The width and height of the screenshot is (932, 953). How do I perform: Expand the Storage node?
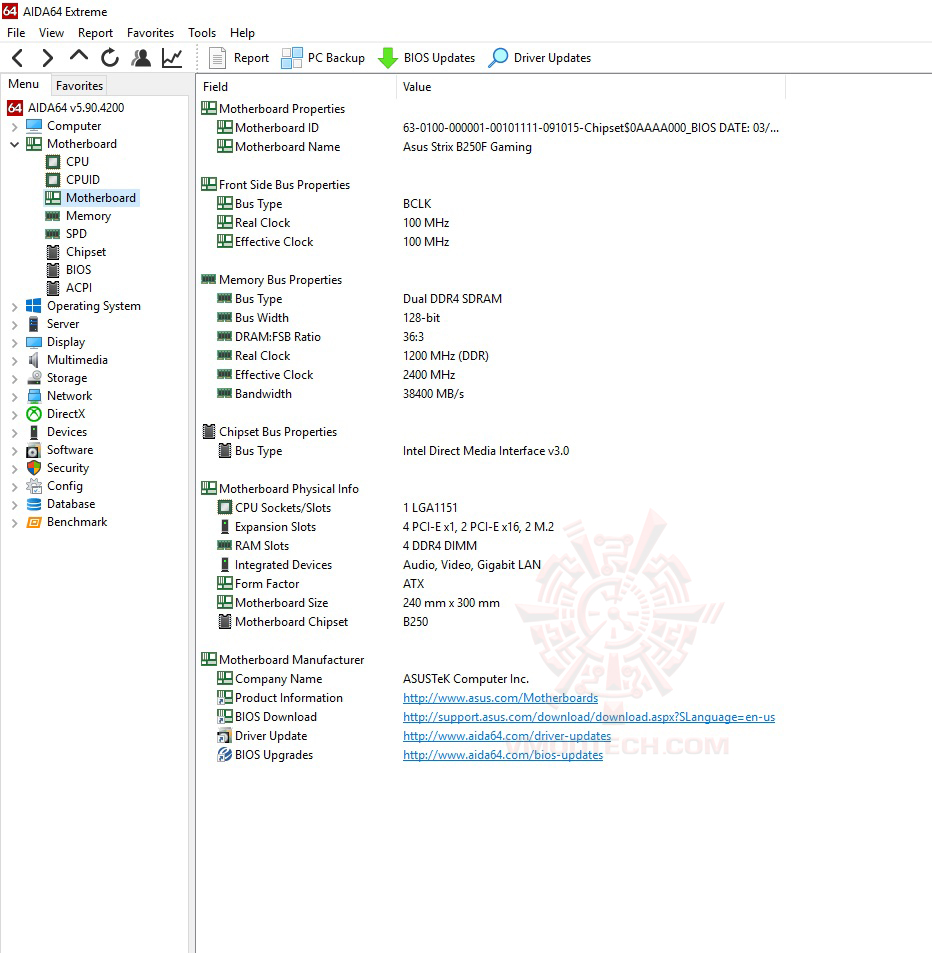tap(15, 379)
